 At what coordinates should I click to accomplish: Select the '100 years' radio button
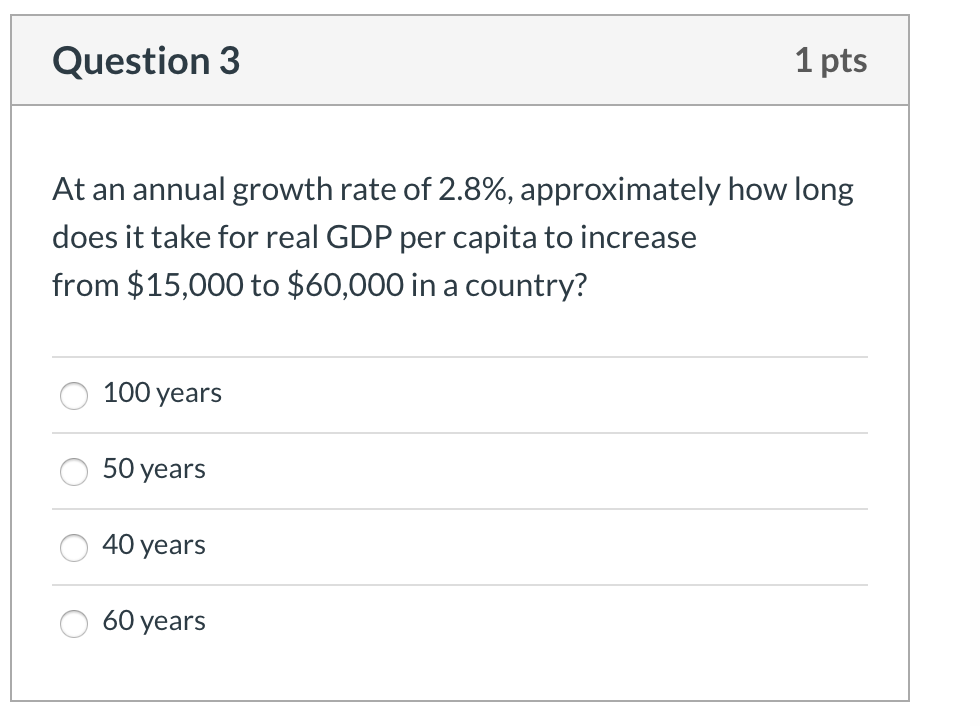click(74, 396)
